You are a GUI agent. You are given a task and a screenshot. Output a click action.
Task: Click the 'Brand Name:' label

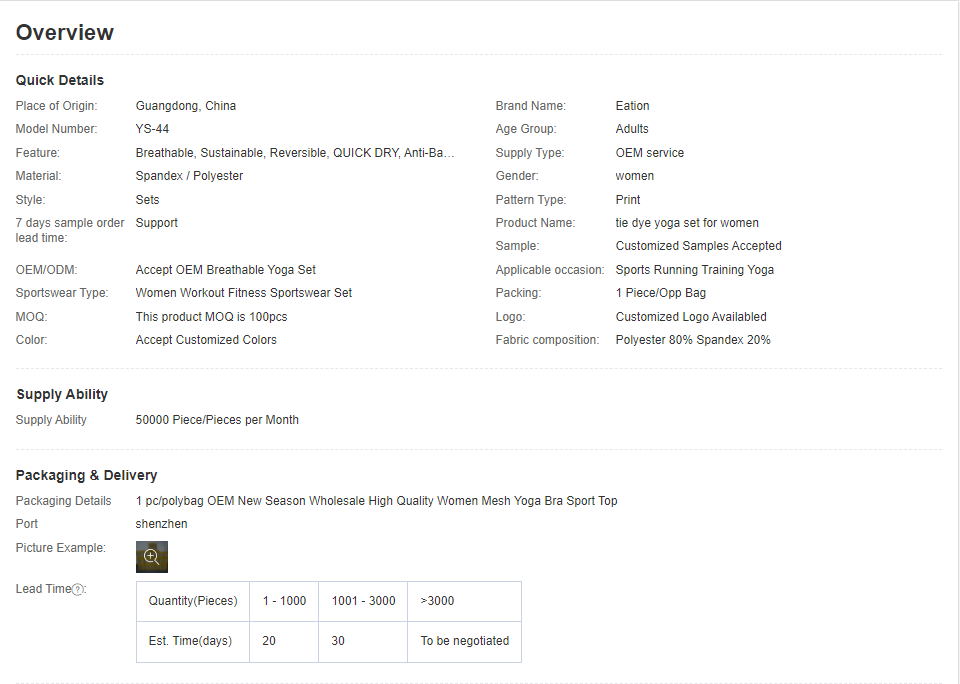531,105
